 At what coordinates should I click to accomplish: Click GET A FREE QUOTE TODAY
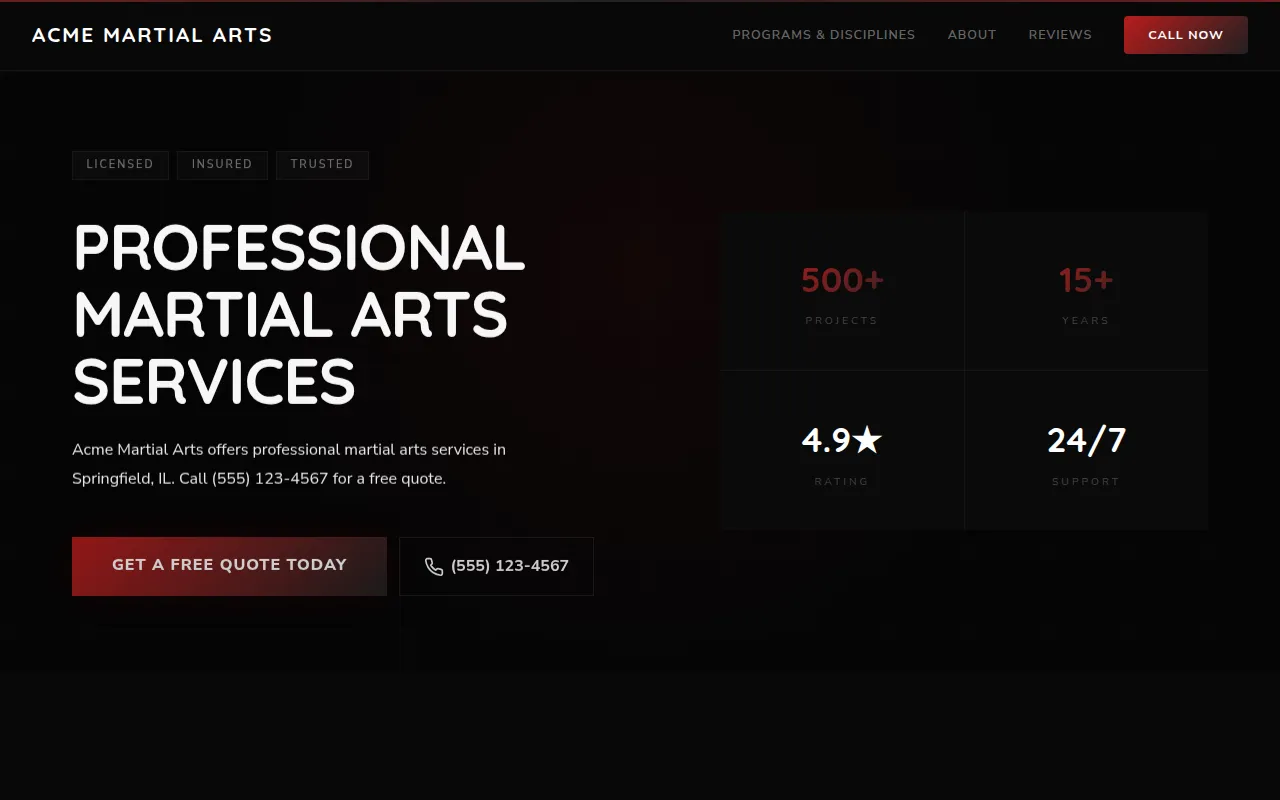point(229,565)
